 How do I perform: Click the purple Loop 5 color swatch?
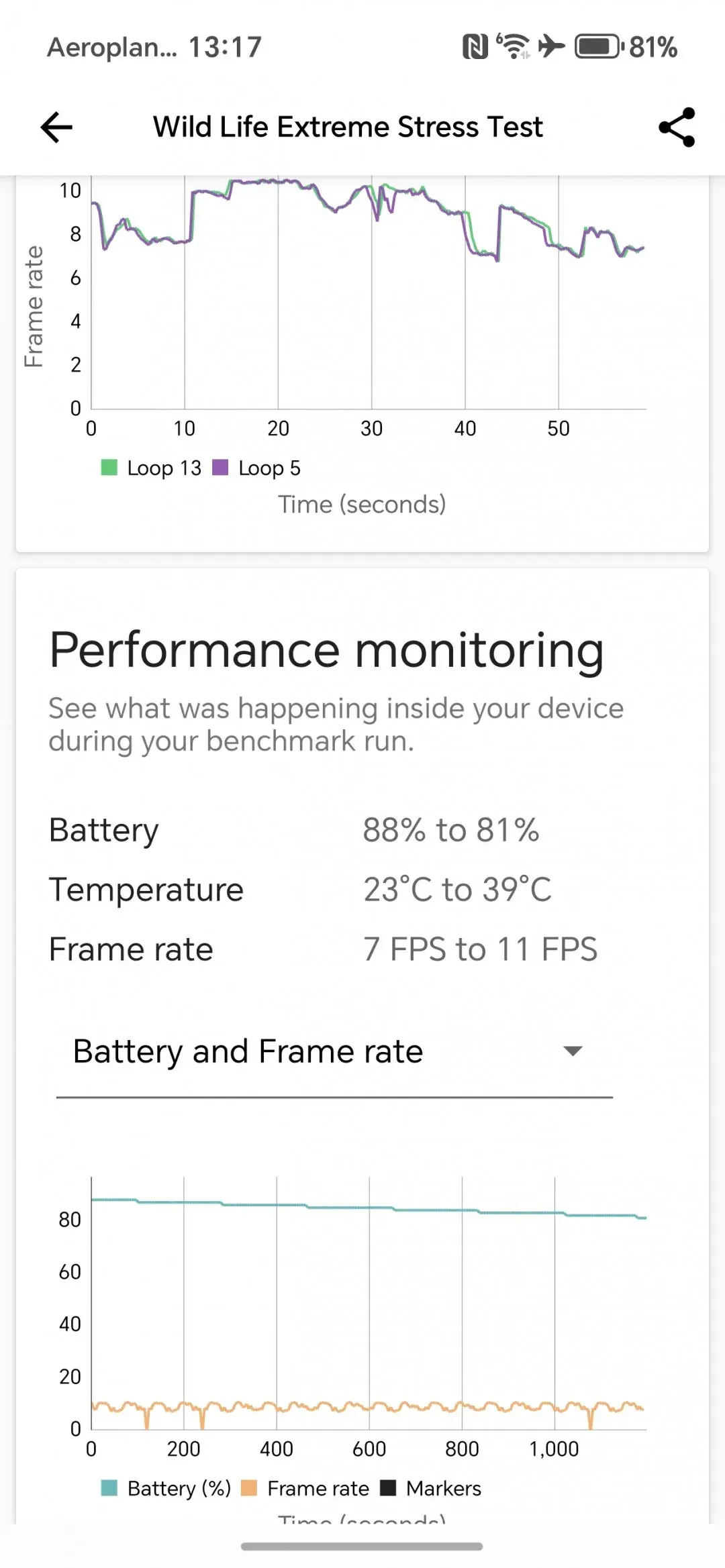220,467
